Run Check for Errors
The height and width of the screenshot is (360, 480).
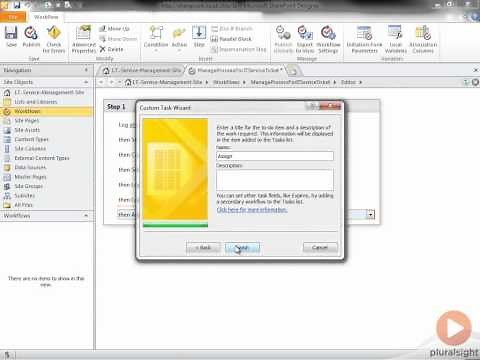[x=53, y=40]
